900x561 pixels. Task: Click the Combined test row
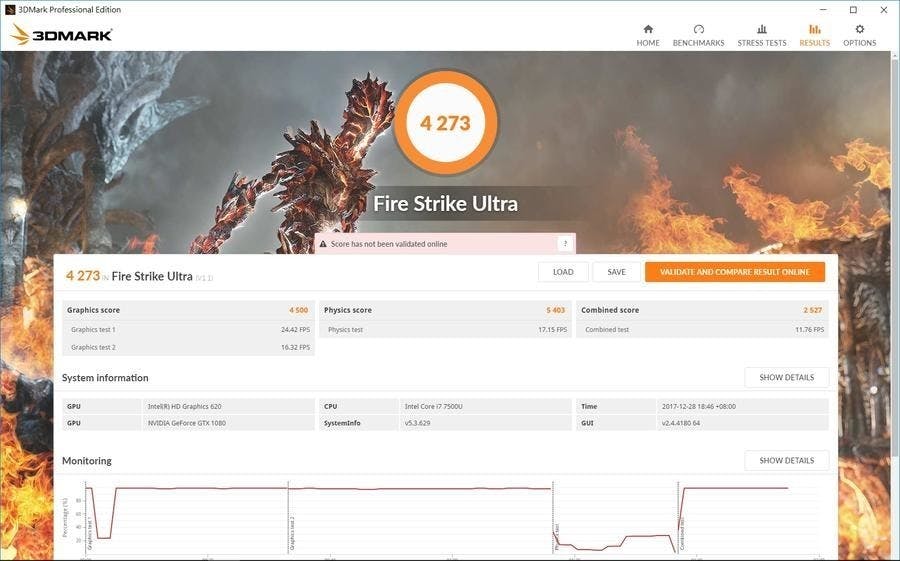[x=703, y=330]
